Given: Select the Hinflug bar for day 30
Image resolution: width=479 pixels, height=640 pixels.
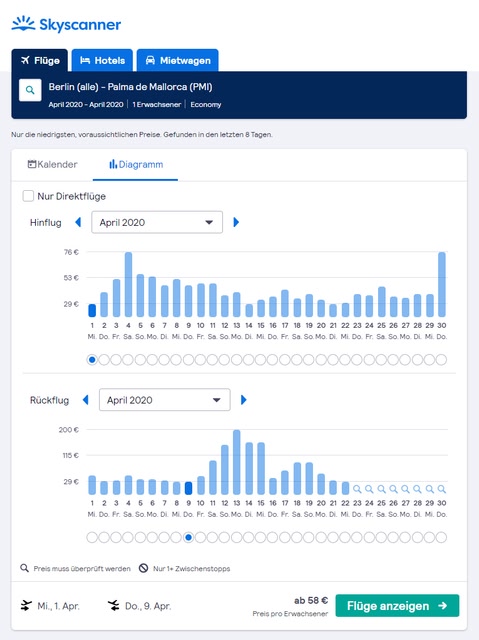Looking at the screenshot, I should click(x=441, y=284).
